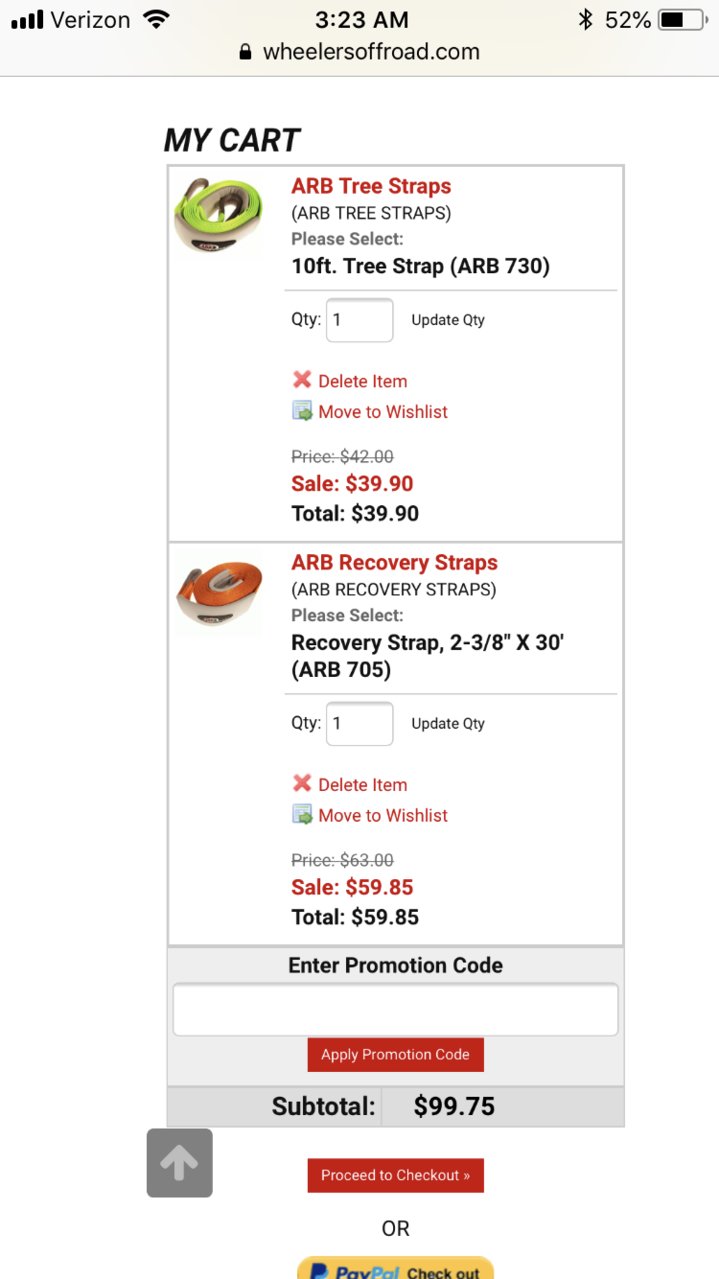Click Update Qty for the Recovery Strap
Viewport: 719px width, 1279px height.
click(448, 723)
